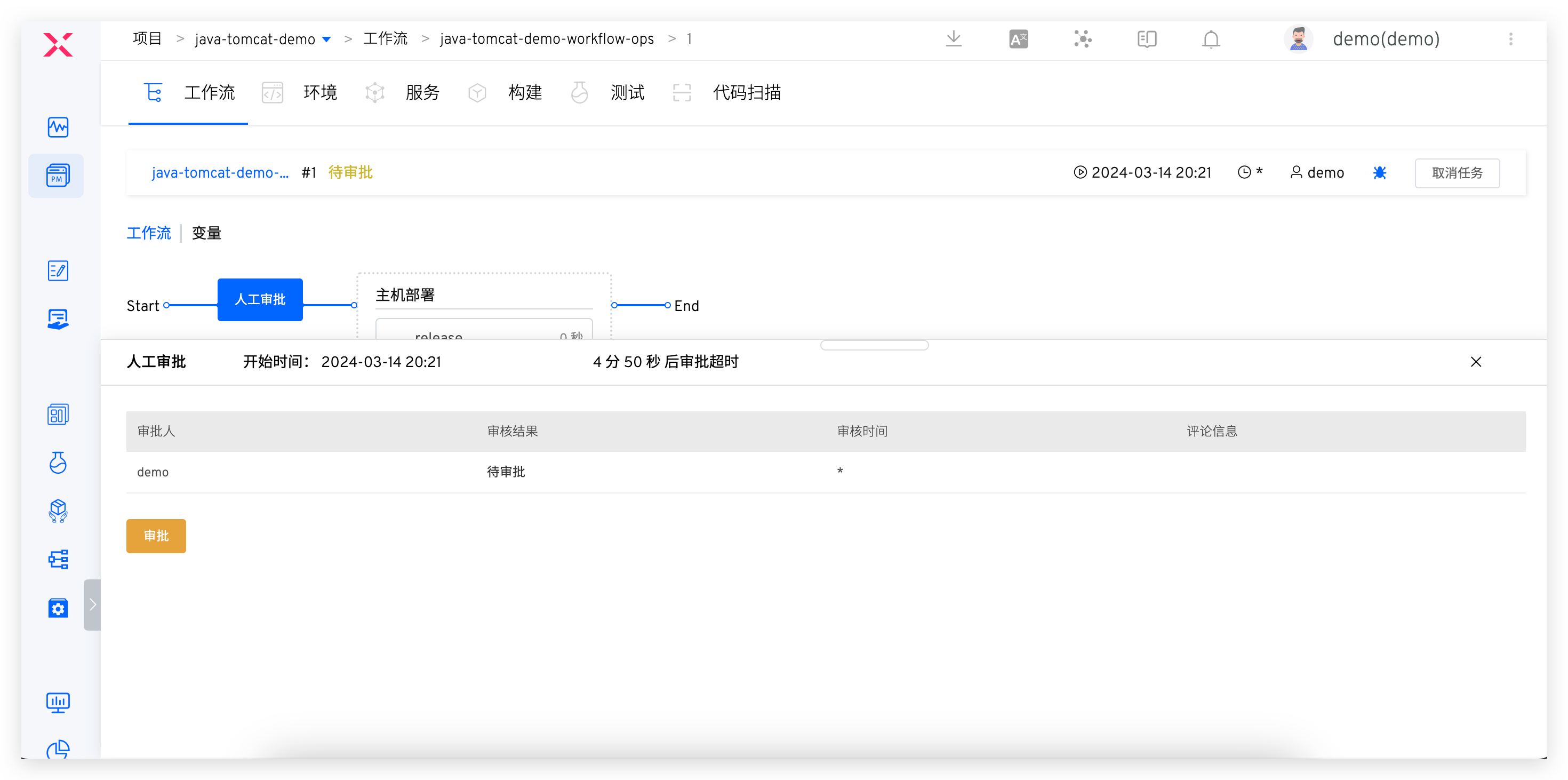The image size is (1568, 780).
Task: Click the demo user avatar
Action: click(x=1298, y=39)
